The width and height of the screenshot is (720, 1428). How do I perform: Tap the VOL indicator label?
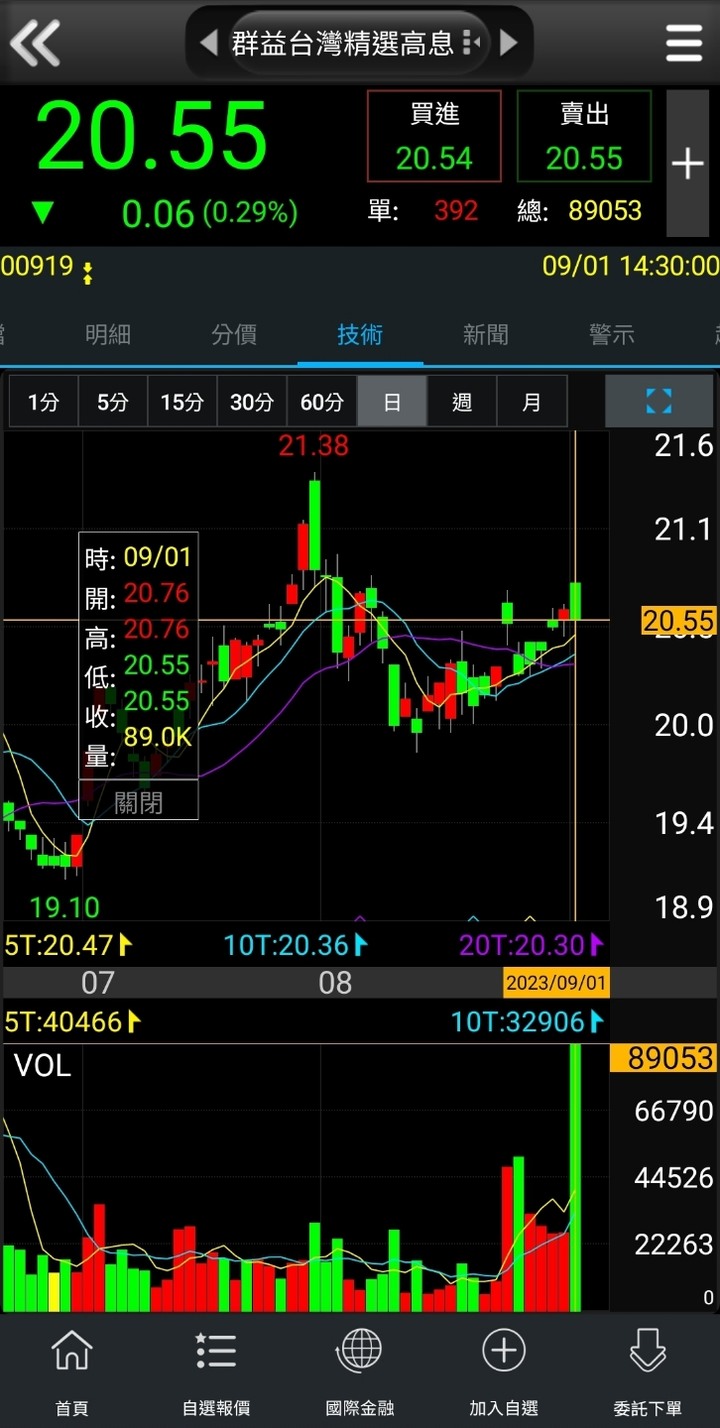pos(43,1066)
